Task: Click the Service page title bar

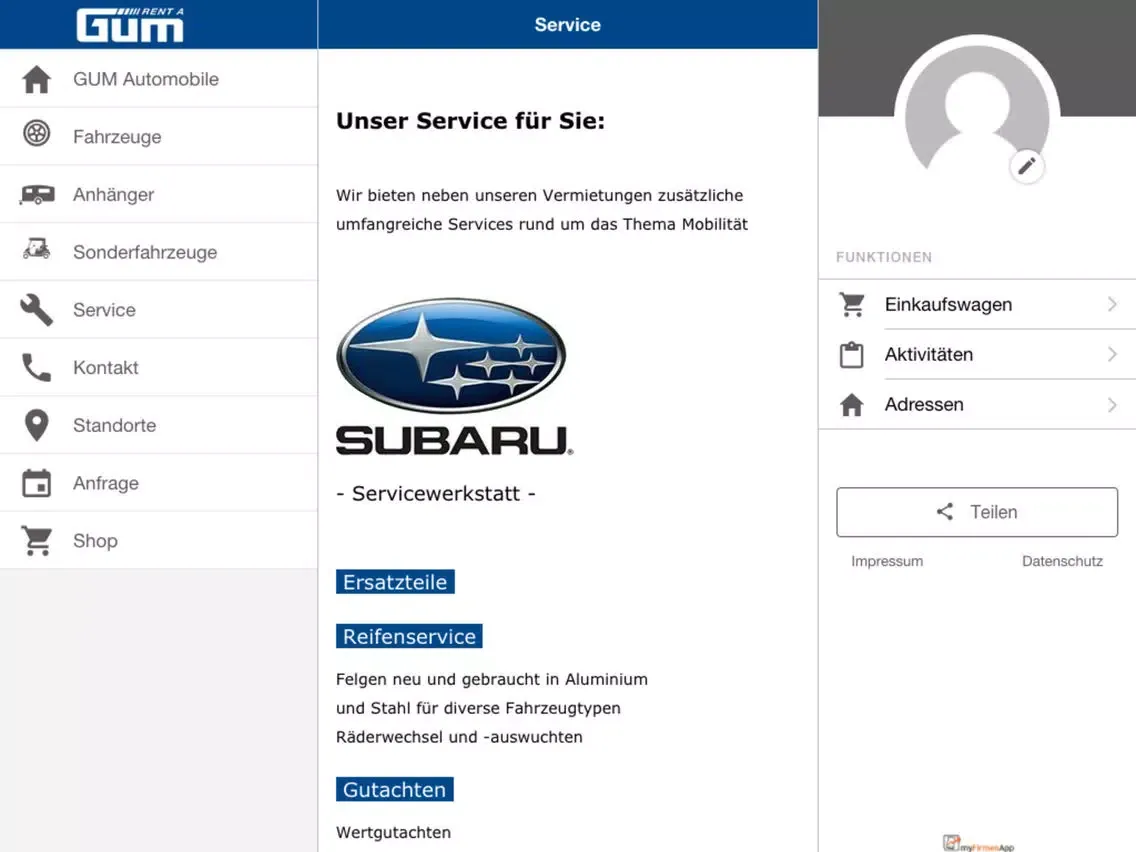Action: 567,25
